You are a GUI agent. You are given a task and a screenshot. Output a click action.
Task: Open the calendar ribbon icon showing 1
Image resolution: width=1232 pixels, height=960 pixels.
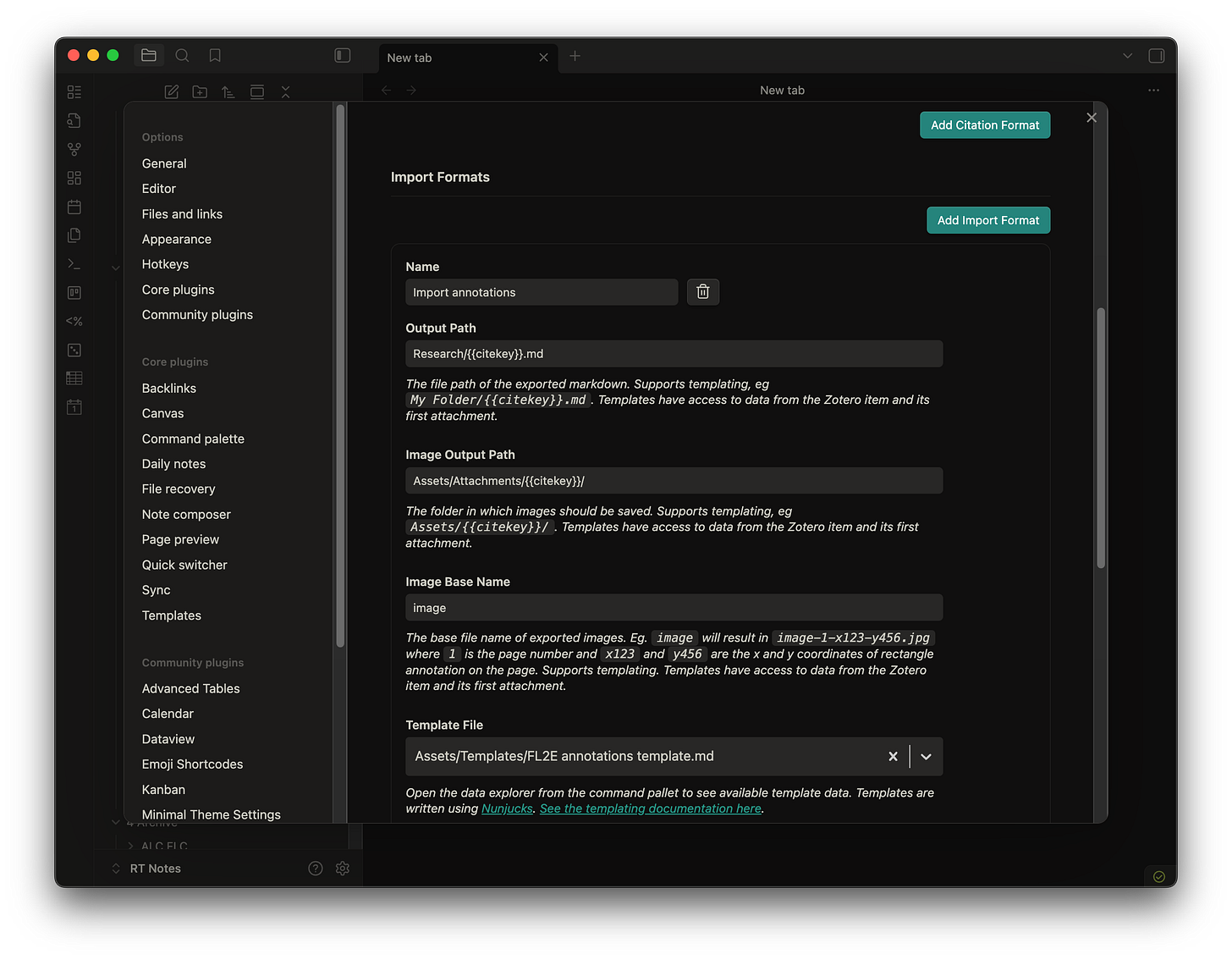click(x=74, y=407)
